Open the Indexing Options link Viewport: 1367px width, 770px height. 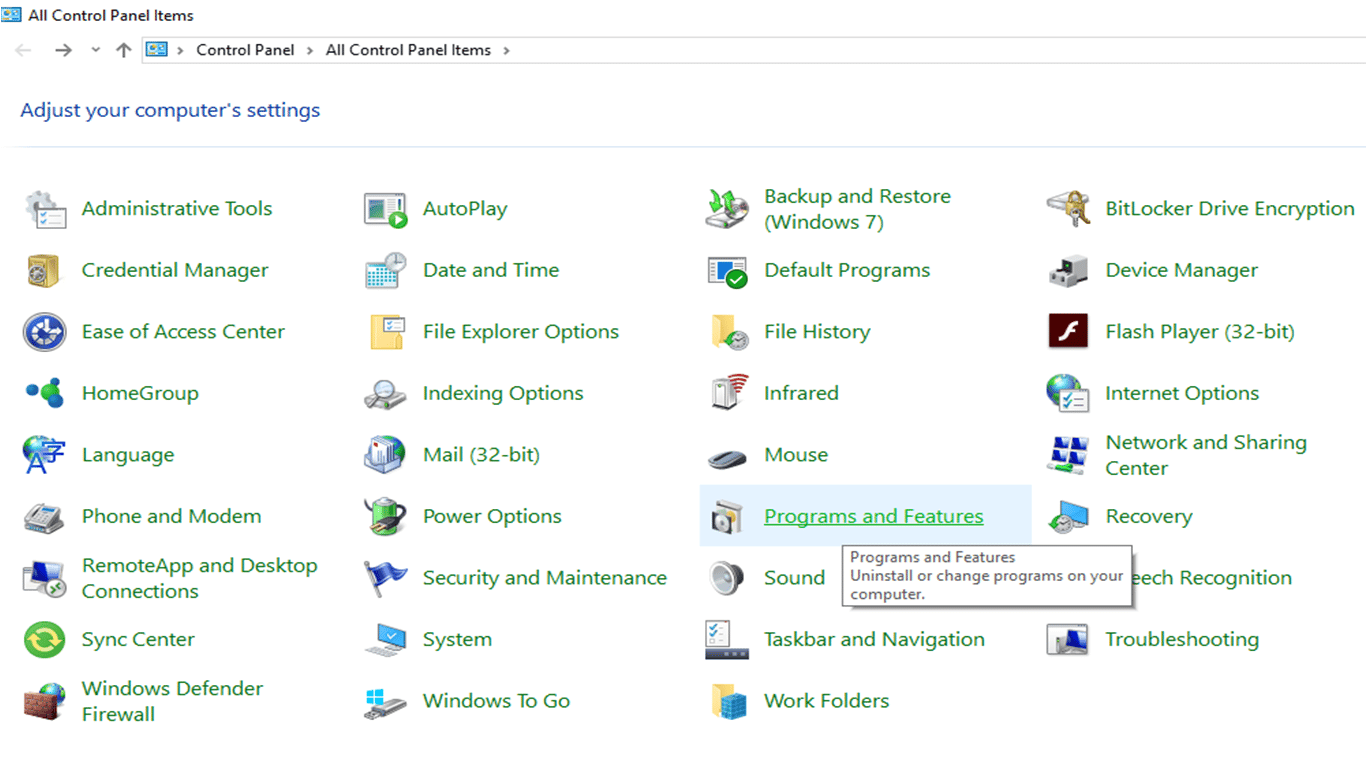[503, 393]
